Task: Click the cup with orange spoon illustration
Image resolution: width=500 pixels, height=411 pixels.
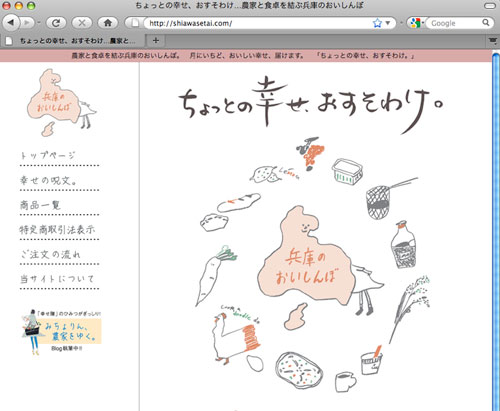Action: (x=372, y=361)
